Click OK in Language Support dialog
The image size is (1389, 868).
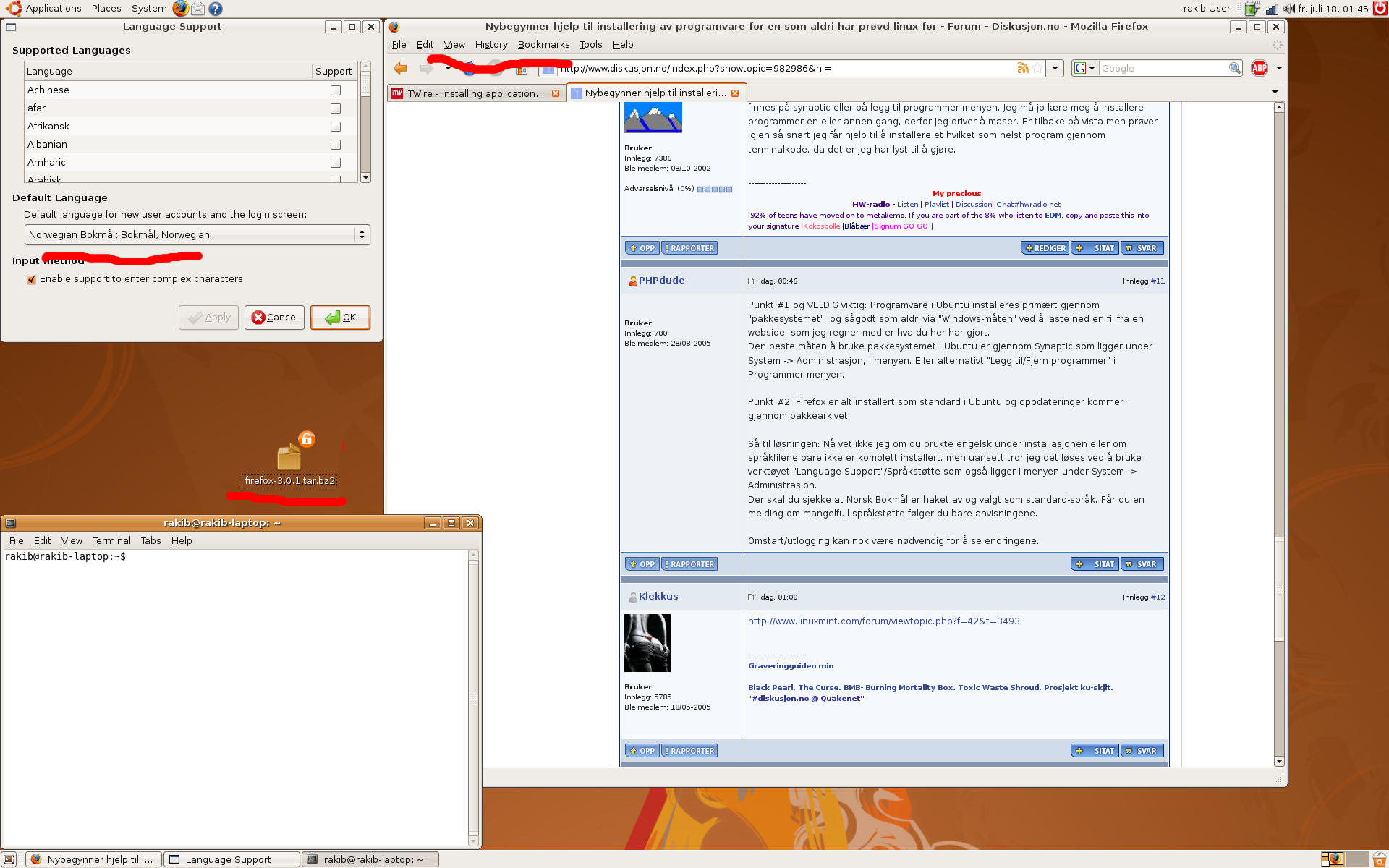point(340,318)
